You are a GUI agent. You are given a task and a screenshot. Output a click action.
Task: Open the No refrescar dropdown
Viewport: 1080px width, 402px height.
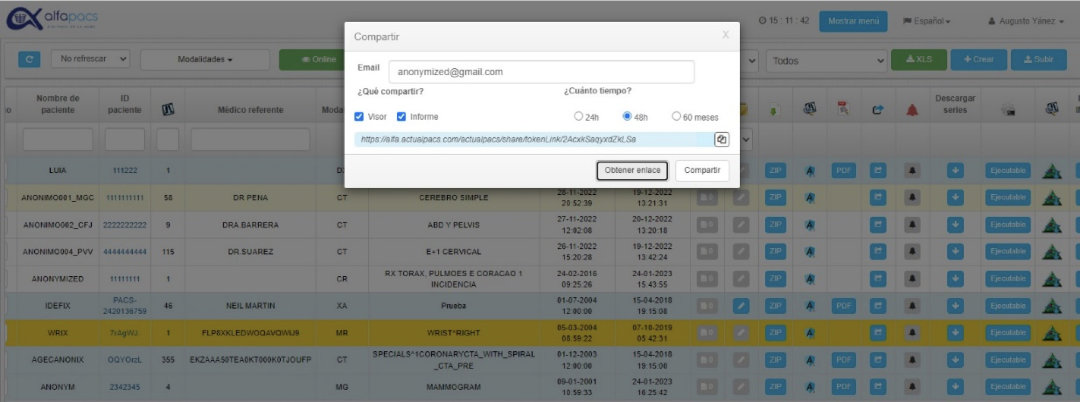[91, 60]
